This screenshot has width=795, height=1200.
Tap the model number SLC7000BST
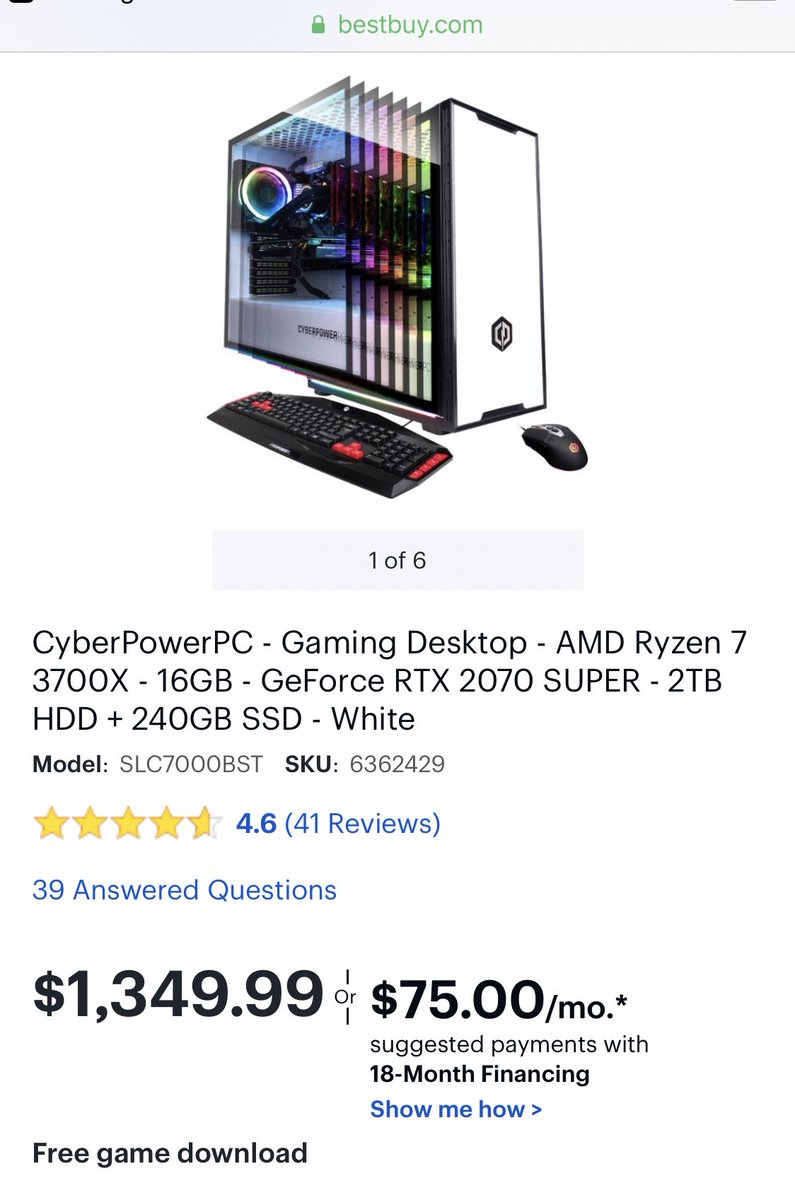pyautogui.click(x=191, y=765)
